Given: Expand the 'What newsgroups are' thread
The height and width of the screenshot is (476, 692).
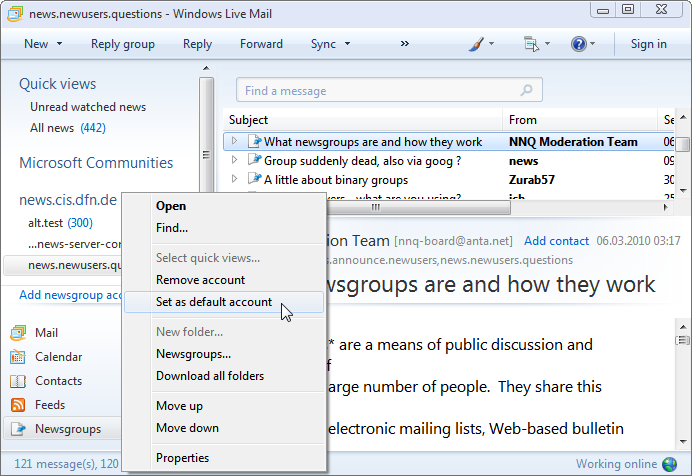Looking at the screenshot, I should click(234, 142).
